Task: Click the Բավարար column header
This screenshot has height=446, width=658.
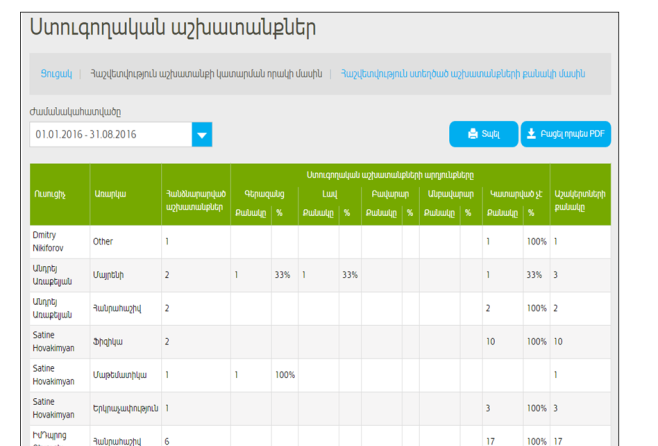Action: click(390, 194)
